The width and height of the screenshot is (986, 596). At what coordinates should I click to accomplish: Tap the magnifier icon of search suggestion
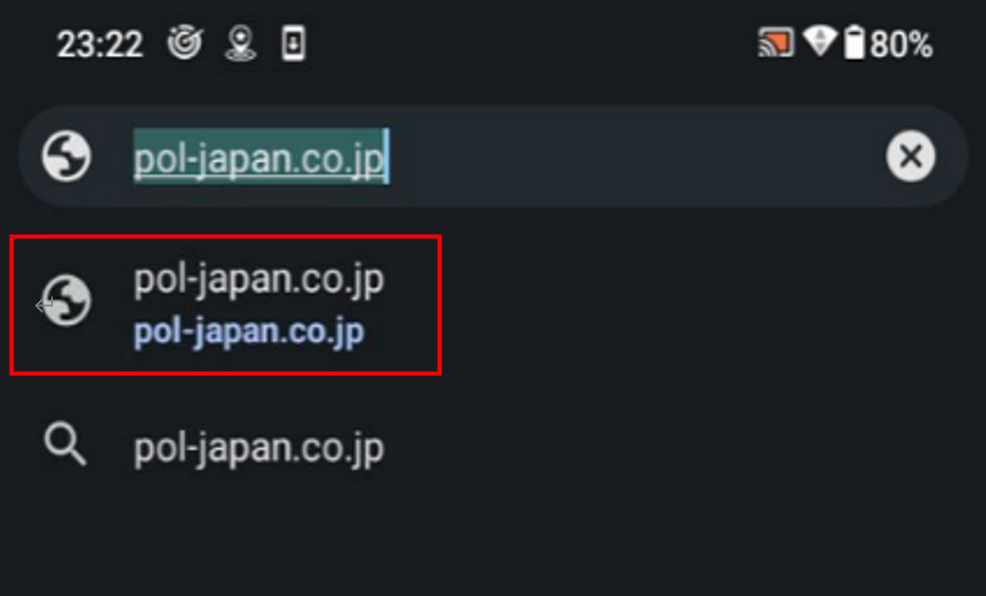point(65,444)
